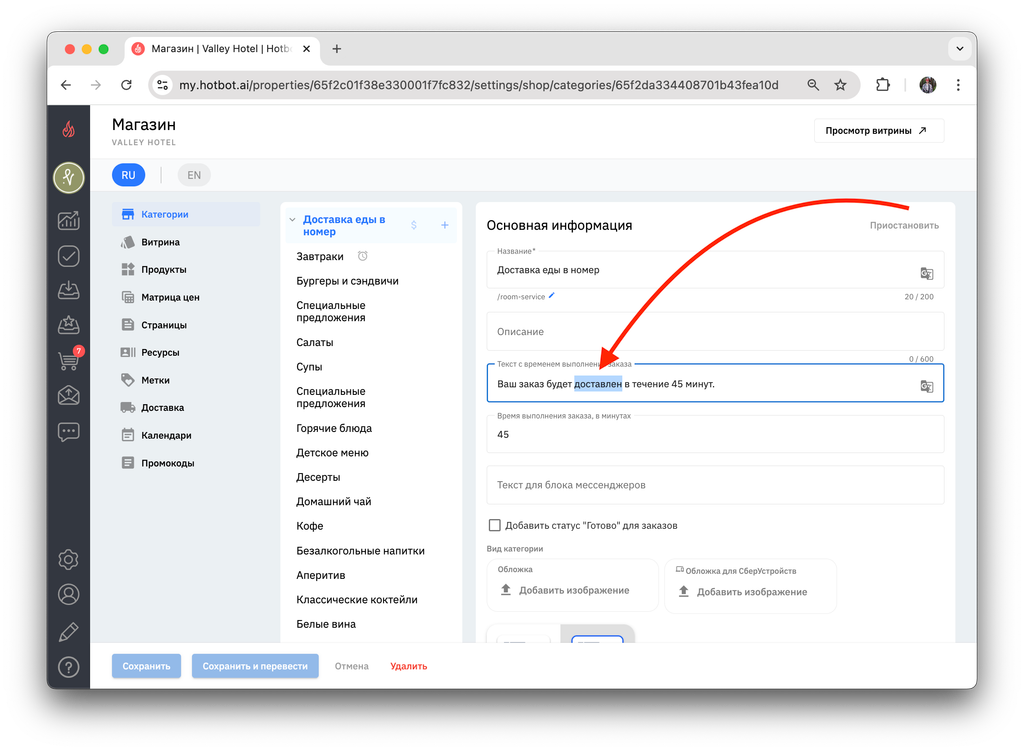
Task: Open Страницы menu item
Action: (x=186, y=325)
